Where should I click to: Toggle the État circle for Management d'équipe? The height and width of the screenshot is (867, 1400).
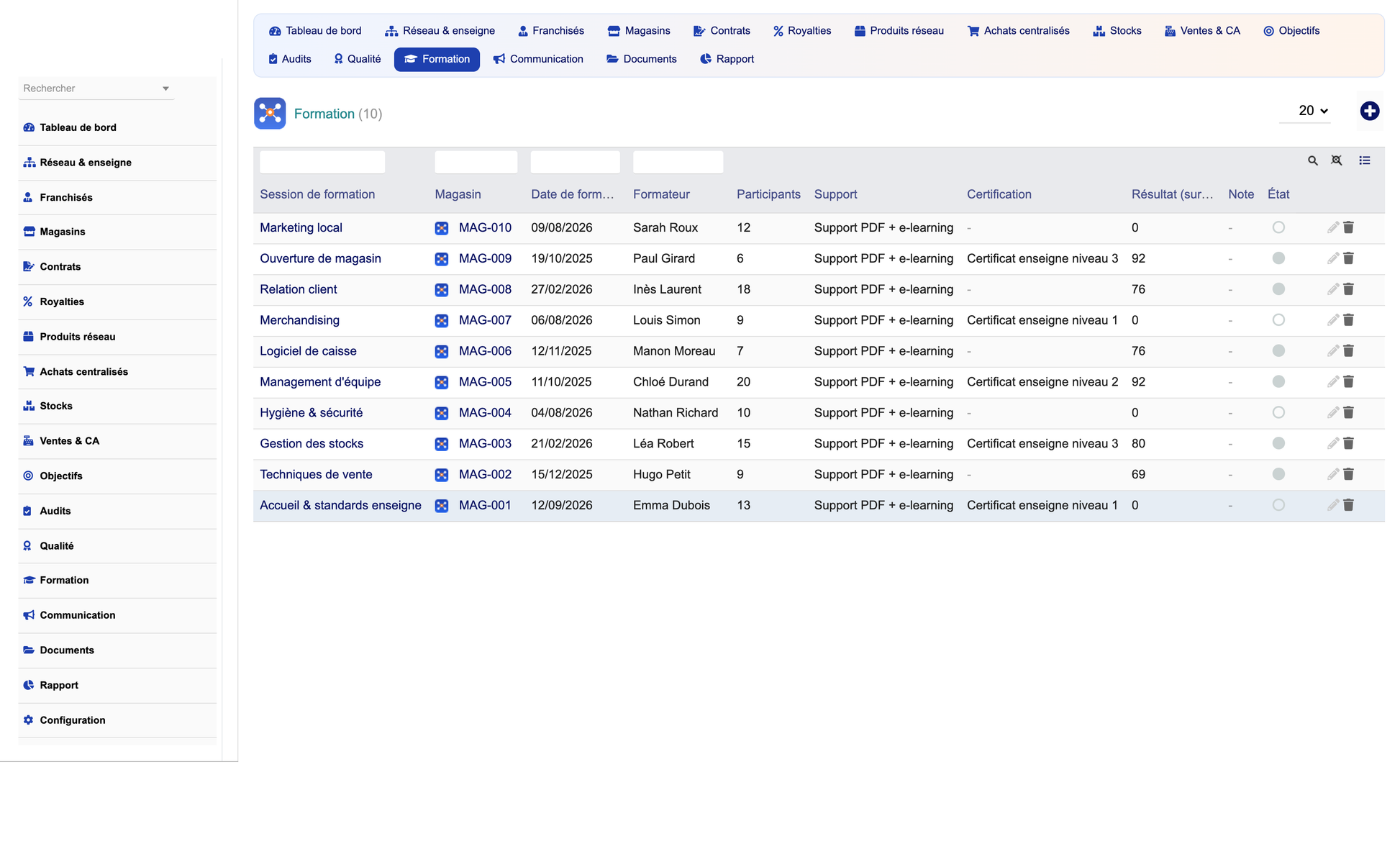[x=1278, y=382]
